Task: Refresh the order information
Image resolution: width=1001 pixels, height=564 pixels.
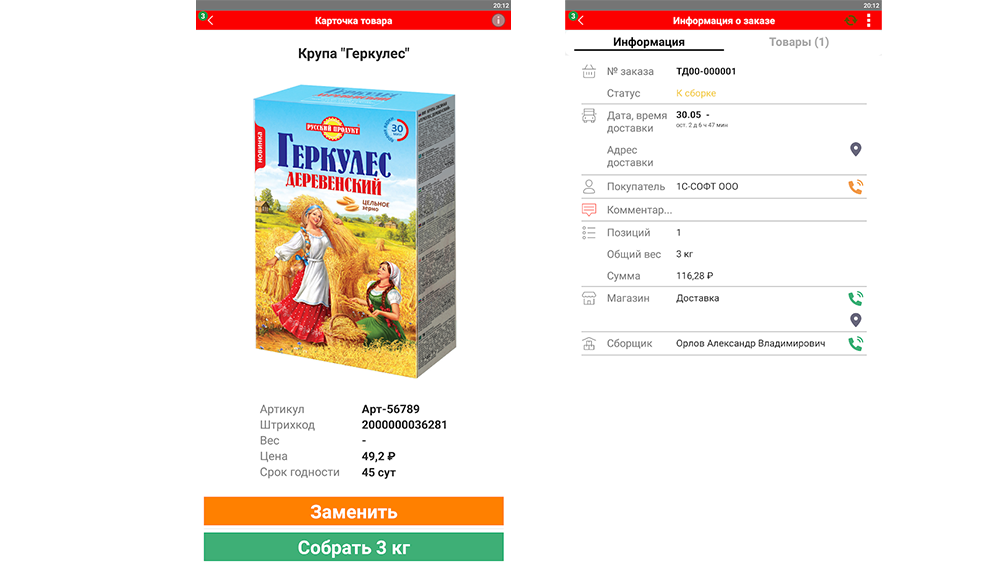Action: click(x=850, y=20)
